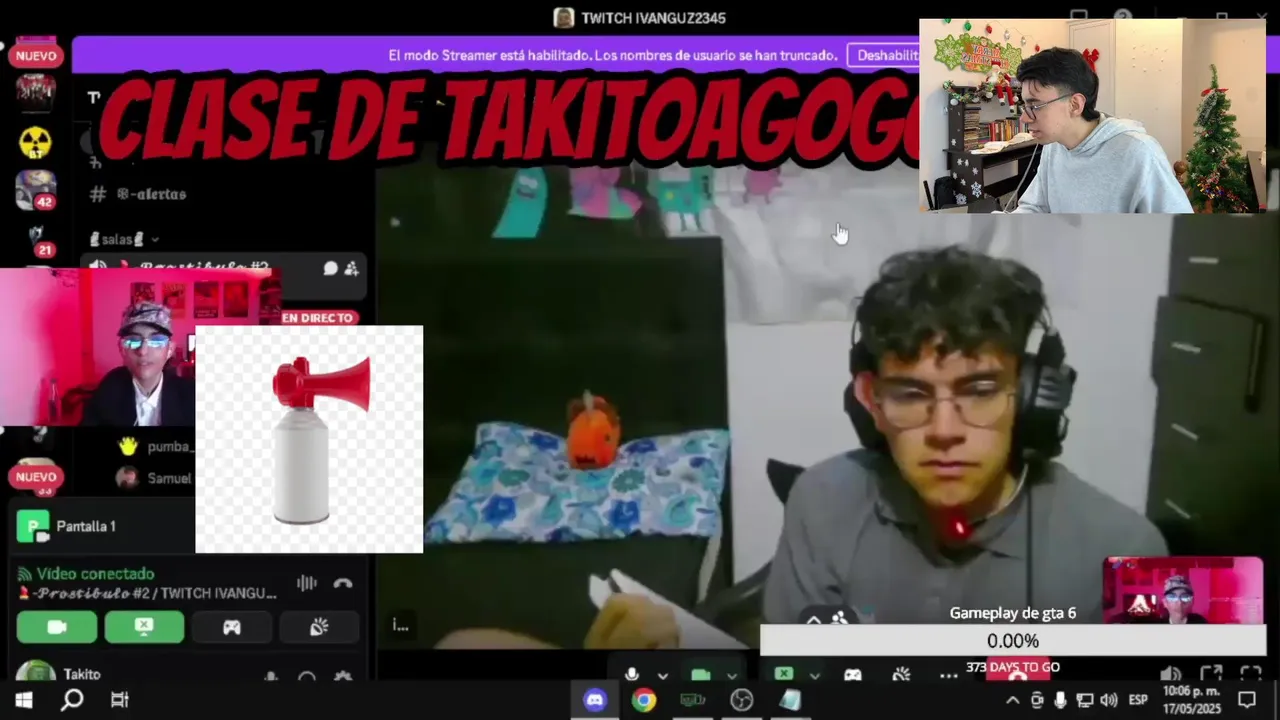
Task: Switch the ESP input language
Action: click(1138, 700)
